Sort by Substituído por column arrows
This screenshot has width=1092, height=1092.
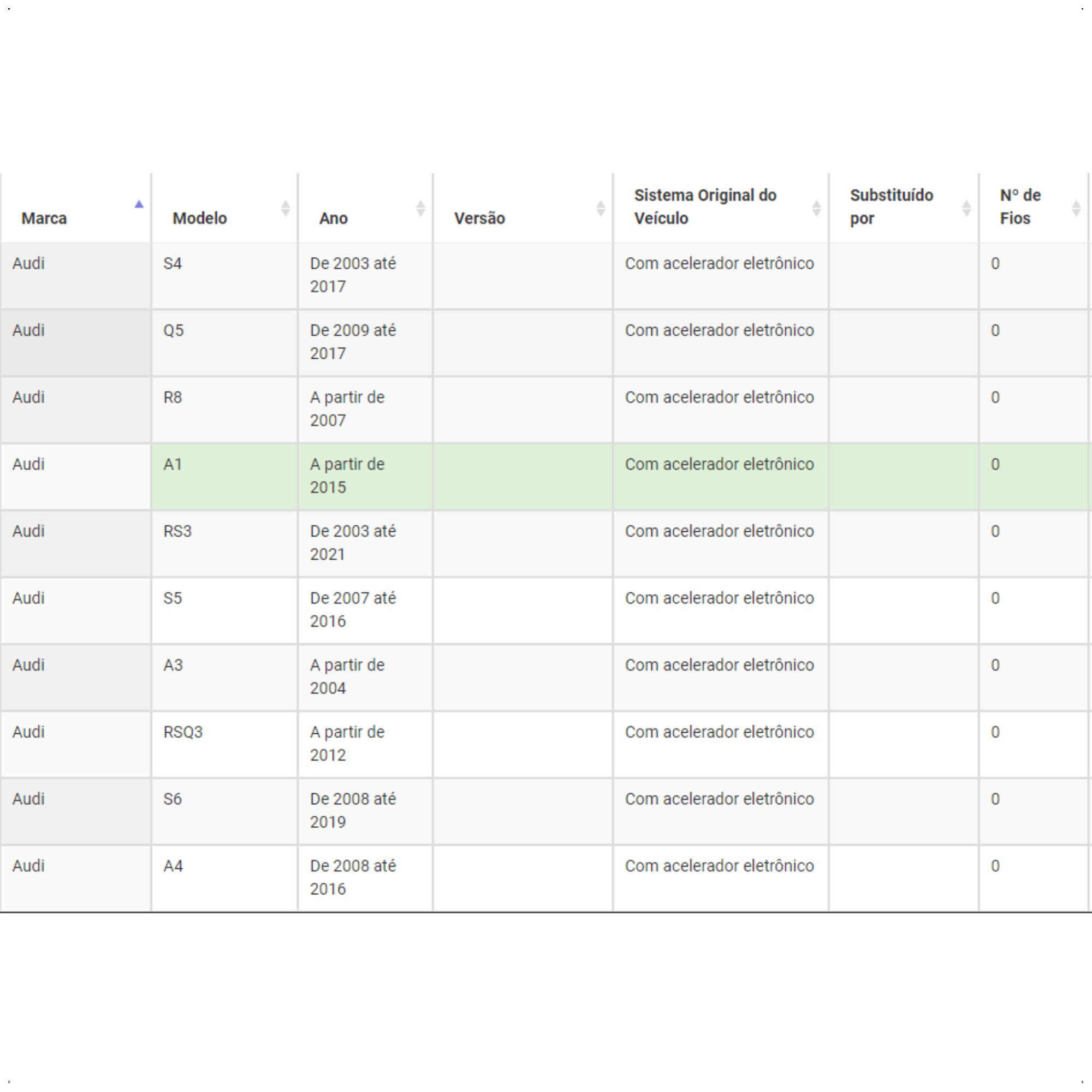tap(966, 209)
